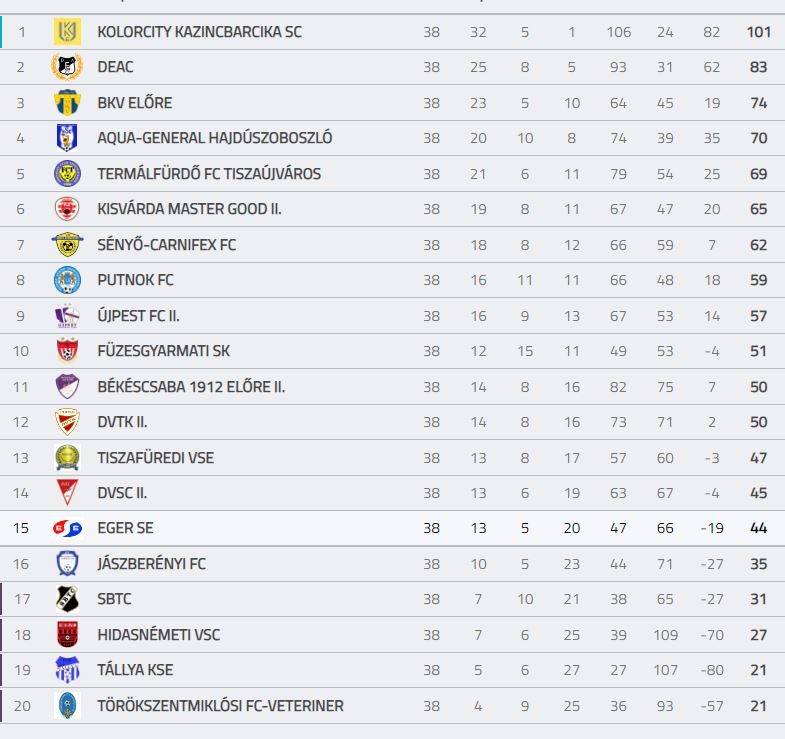Click the Kolorcity Kazincbarcika SC crest
785x739 pixels.
point(67,32)
